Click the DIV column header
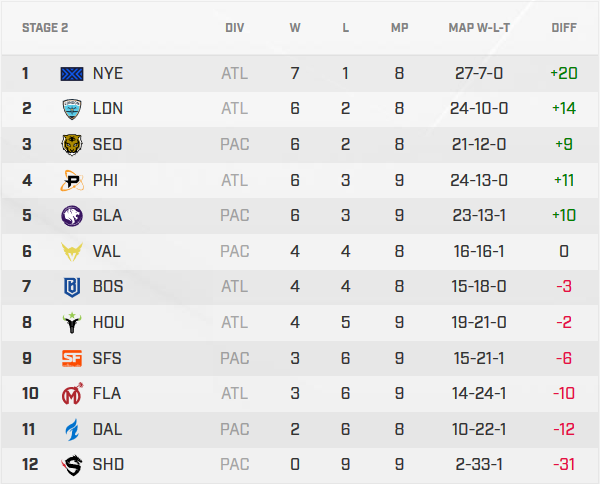Viewport: 600px width, 484px height. [x=235, y=28]
